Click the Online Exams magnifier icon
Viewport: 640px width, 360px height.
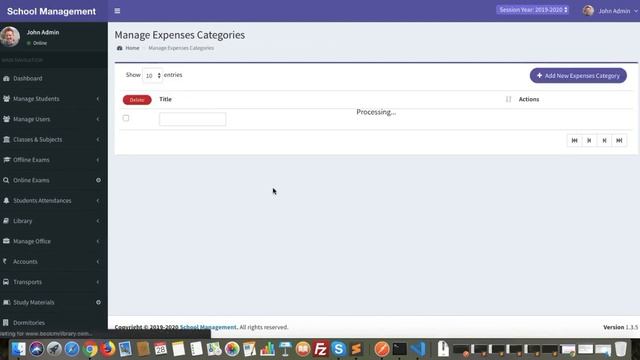(x=6, y=180)
